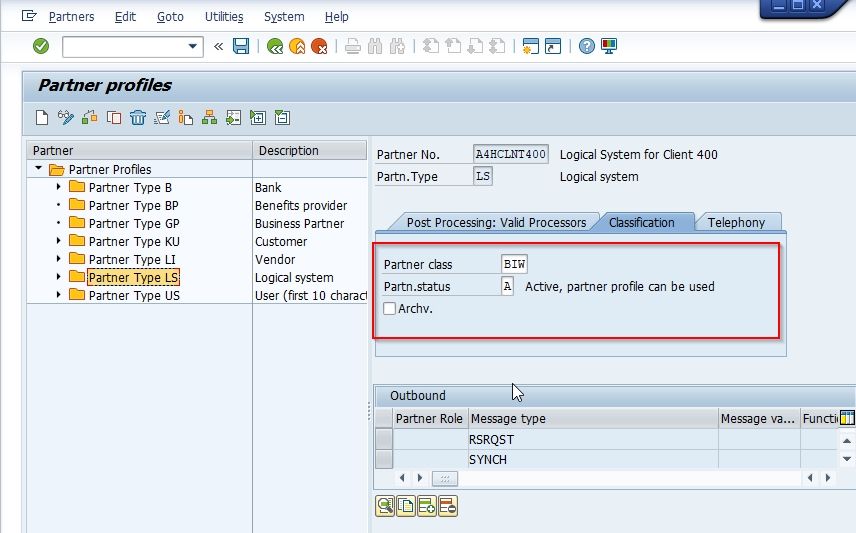Click the Delete trash can icon

(x=138, y=117)
